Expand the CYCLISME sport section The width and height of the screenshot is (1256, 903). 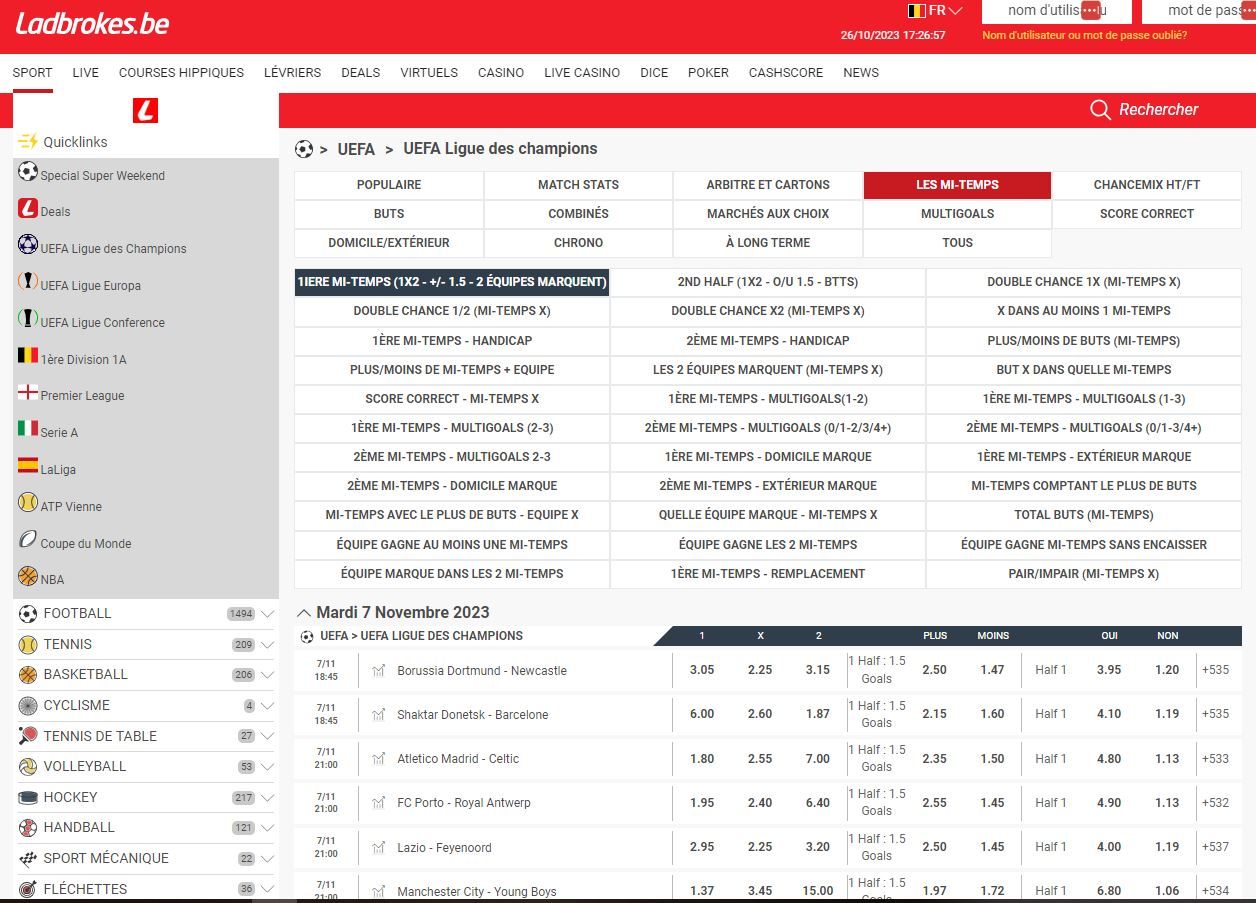[267, 706]
